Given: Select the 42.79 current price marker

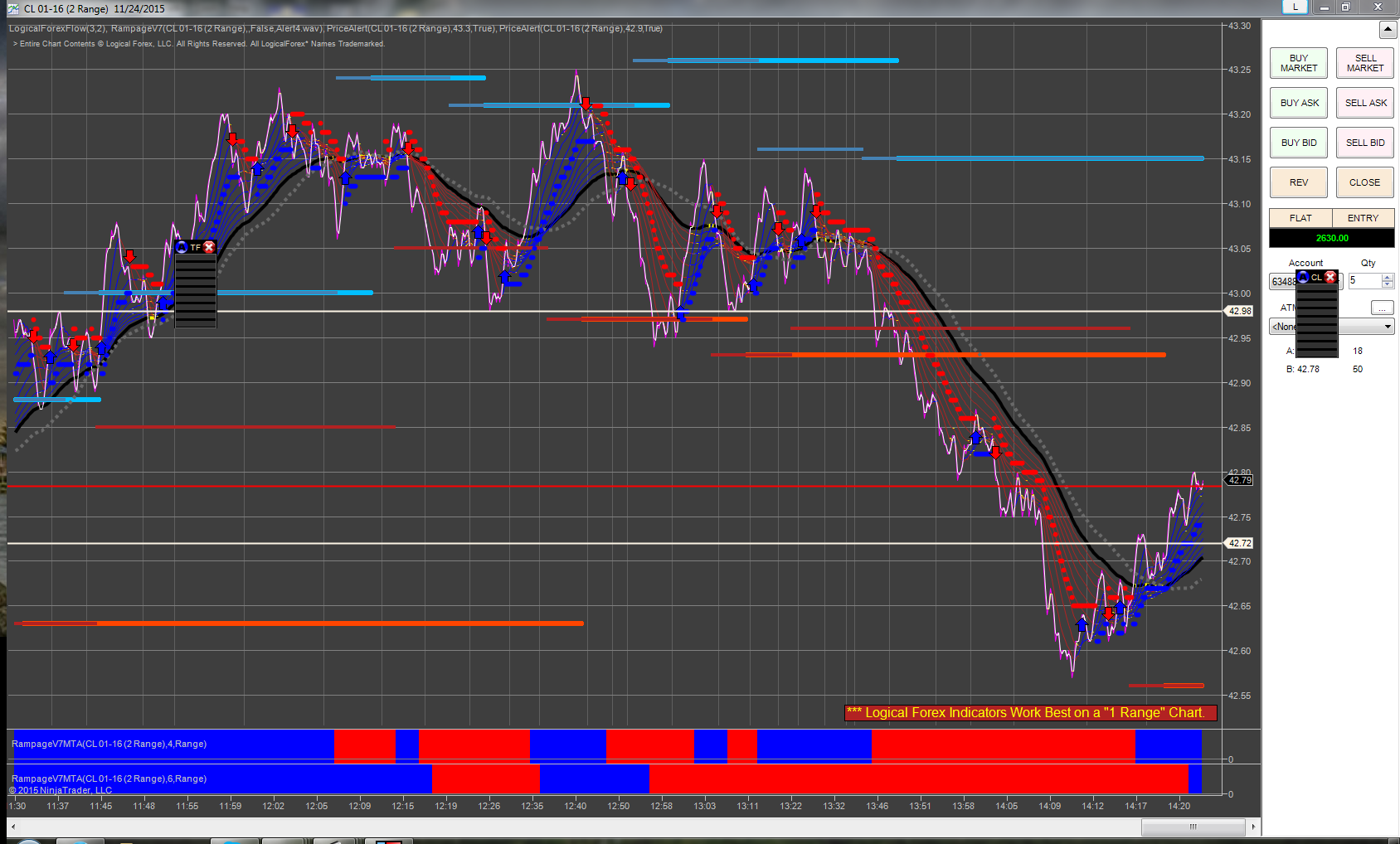Looking at the screenshot, I should (x=1240, y=480).
